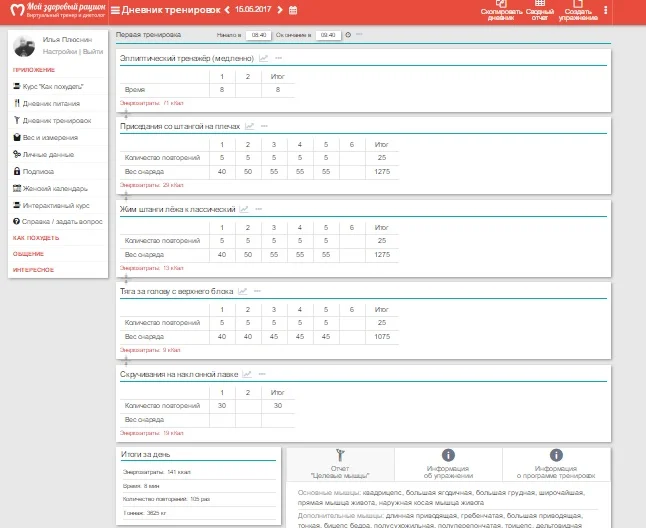The image size is (646, 528).
Task: Click the Выйти logout link
Action: (x=93, y=50)
